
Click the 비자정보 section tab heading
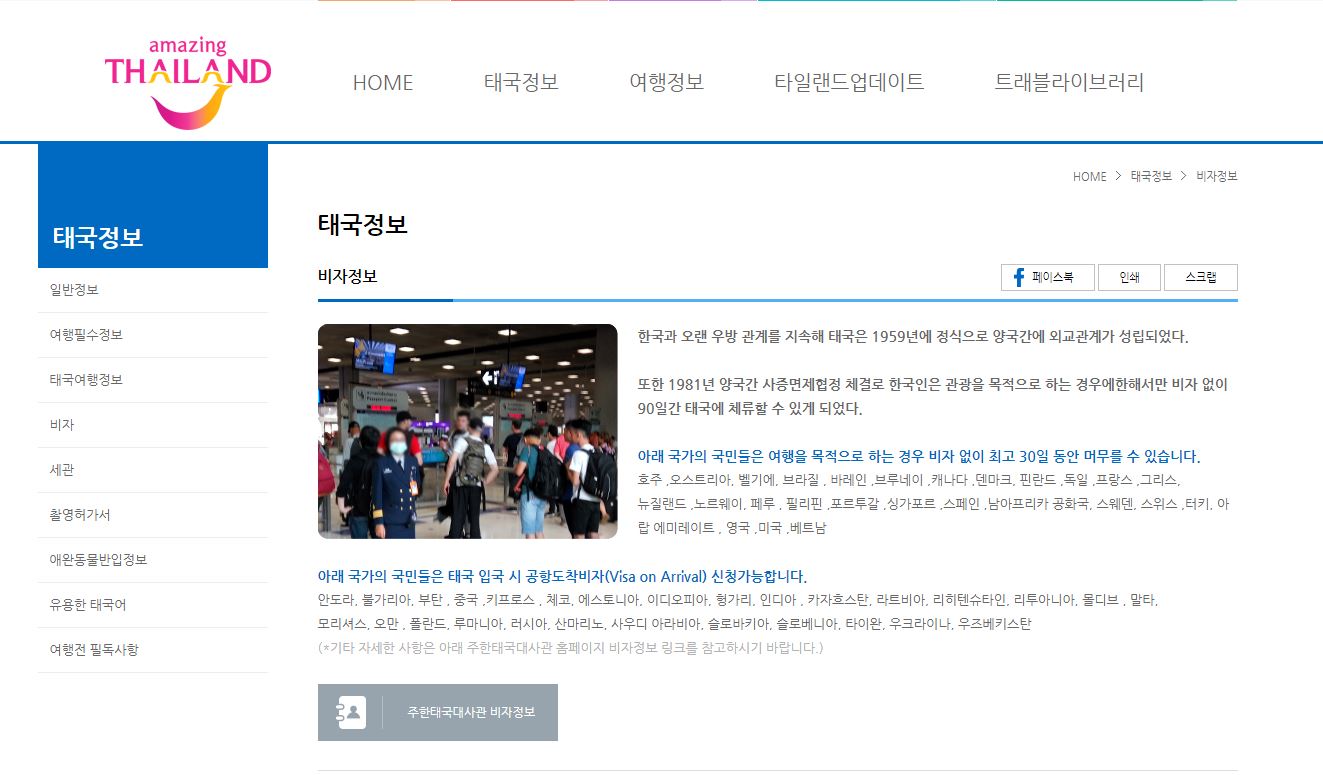348,276
